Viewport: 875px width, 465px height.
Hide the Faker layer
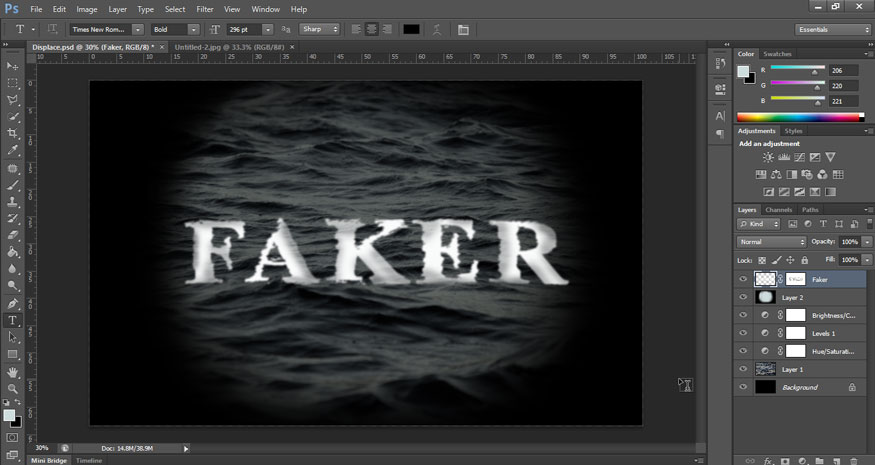pyautogui.click(x=743, y=279)
